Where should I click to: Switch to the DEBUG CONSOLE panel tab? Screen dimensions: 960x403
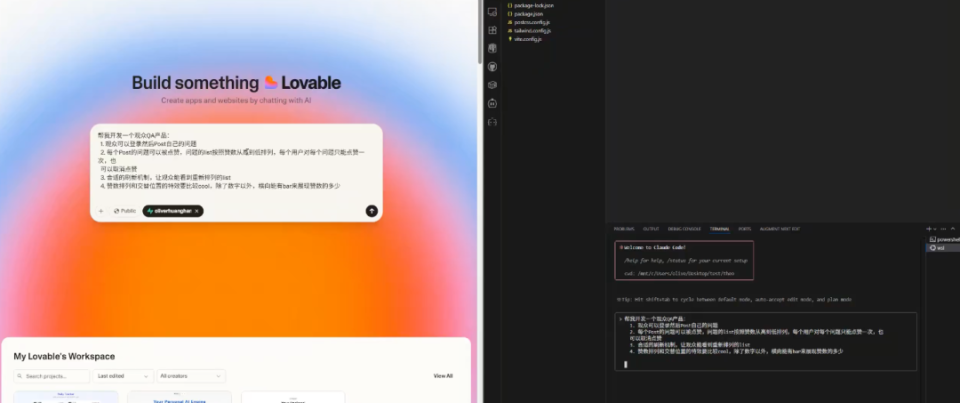click(x=684, y=229)
